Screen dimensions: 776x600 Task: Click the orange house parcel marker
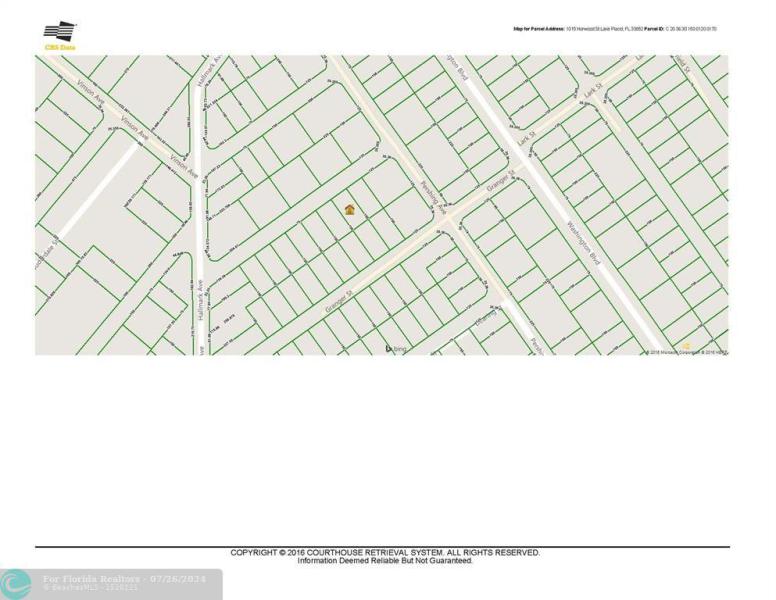point(350,210)
